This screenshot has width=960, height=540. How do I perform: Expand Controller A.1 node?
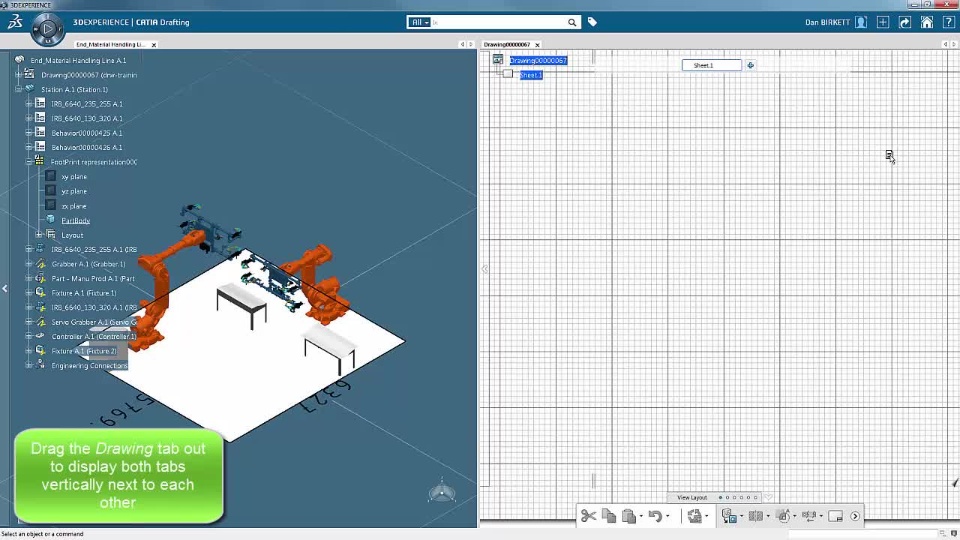point(29,336)
